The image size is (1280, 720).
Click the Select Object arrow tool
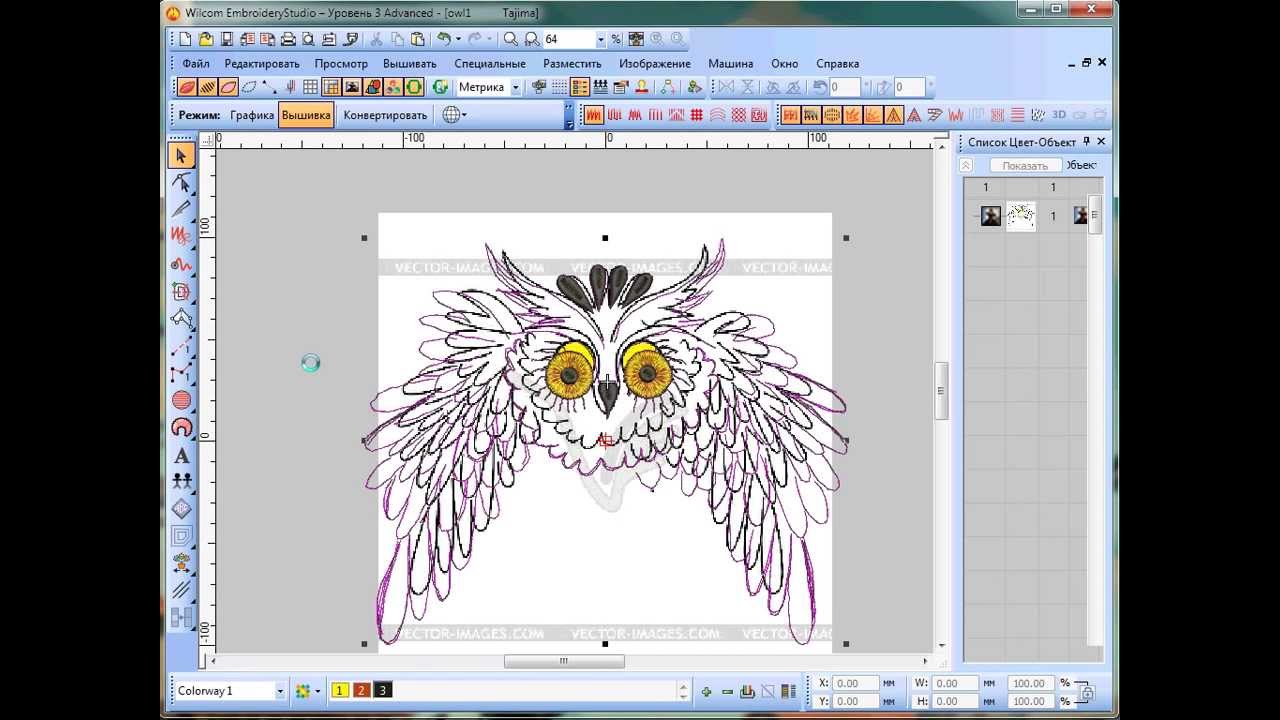[x=181, y=155]
